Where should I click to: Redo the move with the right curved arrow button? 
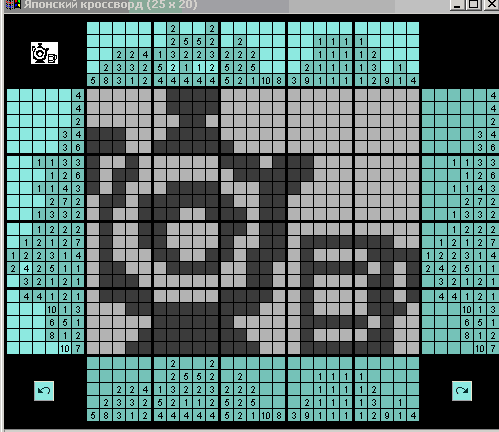(x=462, y=391)
